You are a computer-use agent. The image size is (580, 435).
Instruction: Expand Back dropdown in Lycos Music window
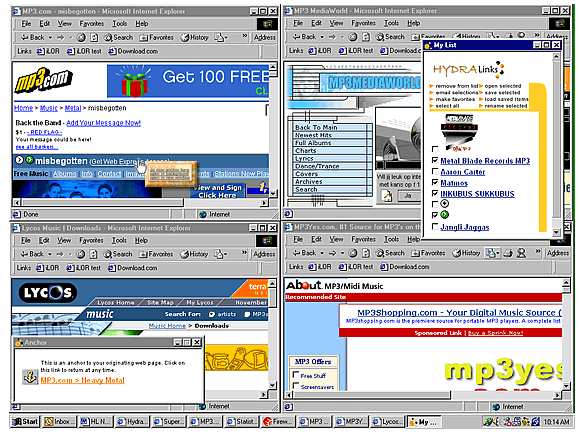(50, 254)
